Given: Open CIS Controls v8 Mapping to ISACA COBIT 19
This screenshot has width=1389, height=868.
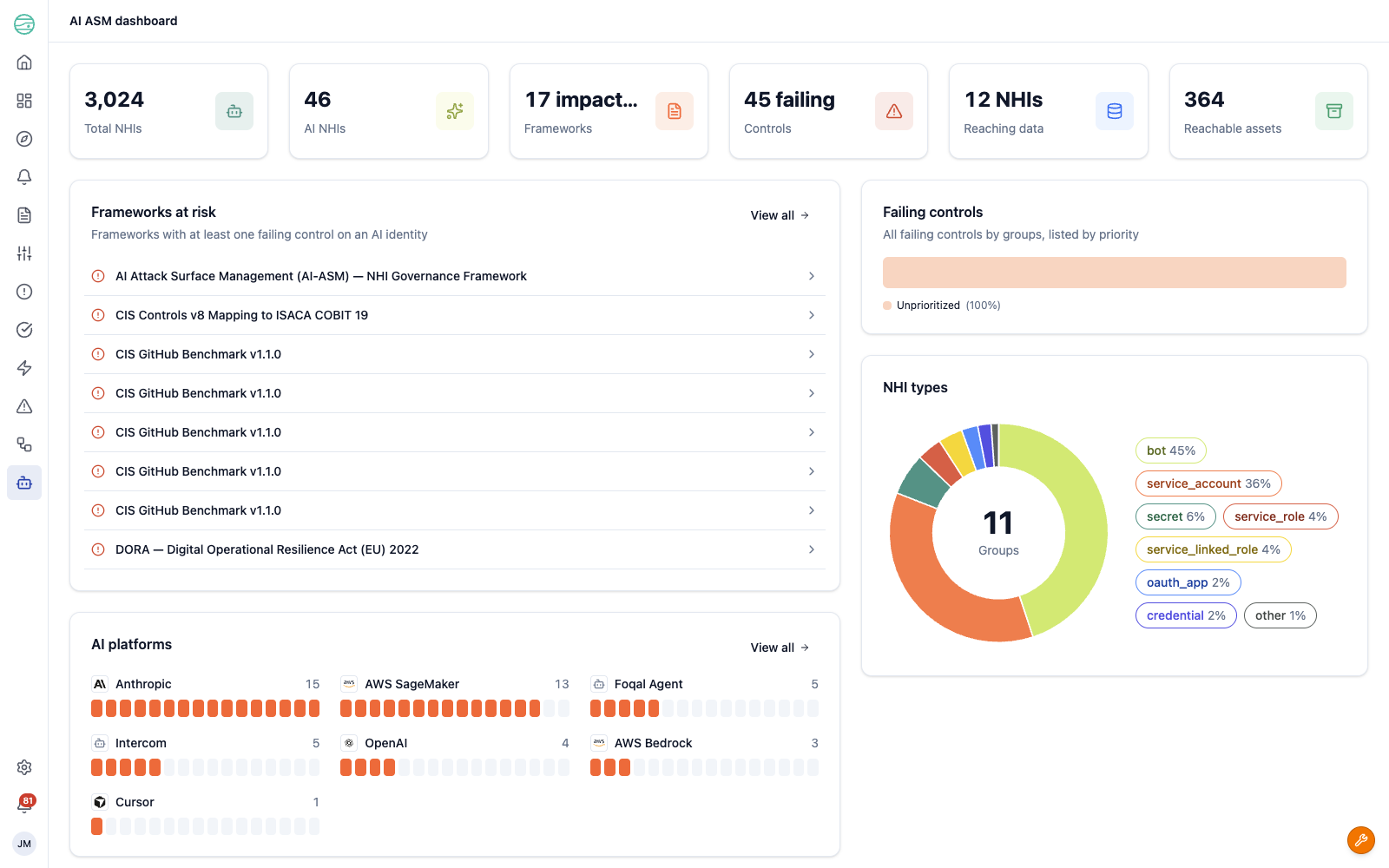Looking at the screenshot, I should pyautogui.click(x=455, y=315).
